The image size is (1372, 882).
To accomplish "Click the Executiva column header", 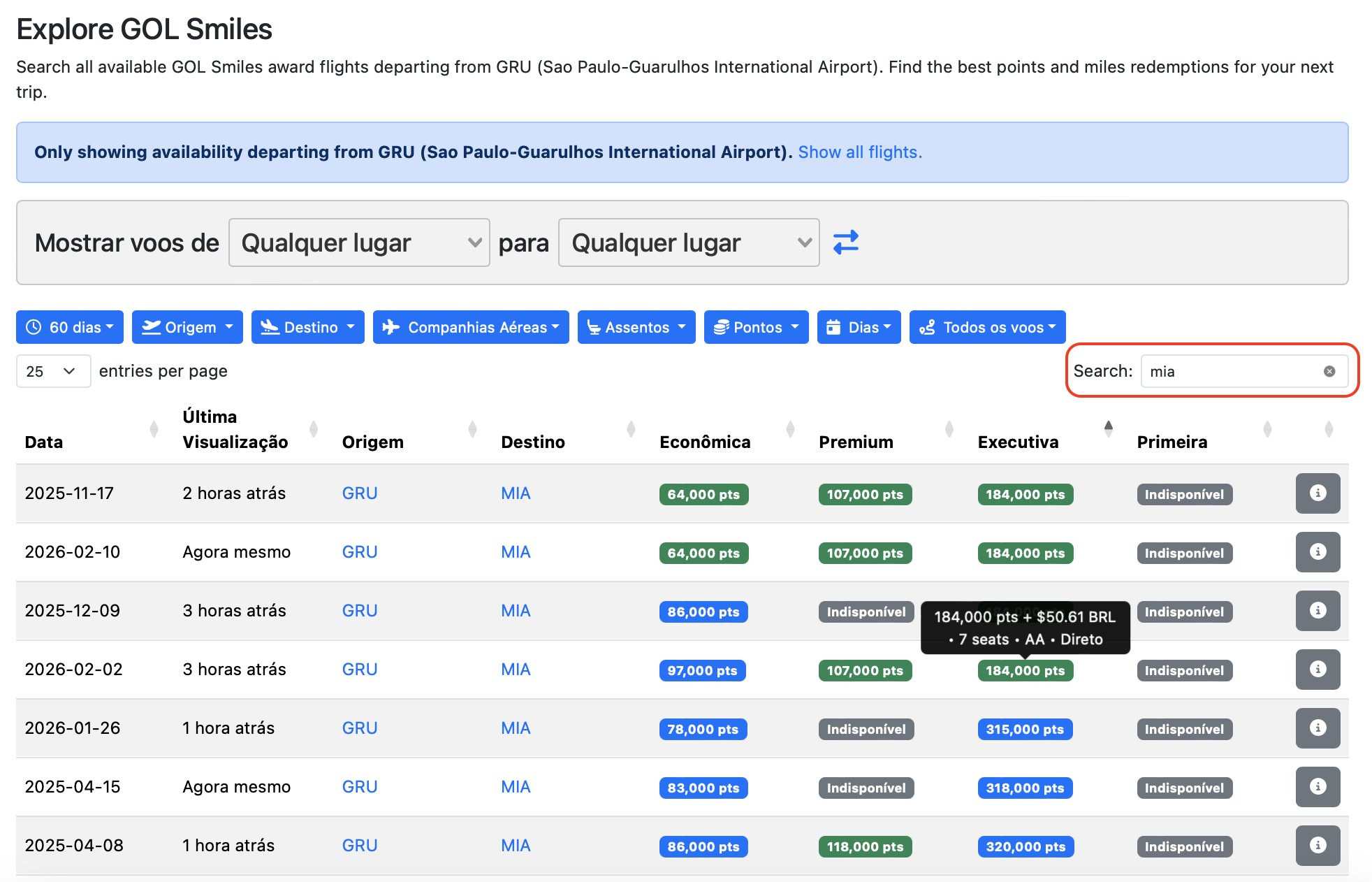I will [1018, 442].
